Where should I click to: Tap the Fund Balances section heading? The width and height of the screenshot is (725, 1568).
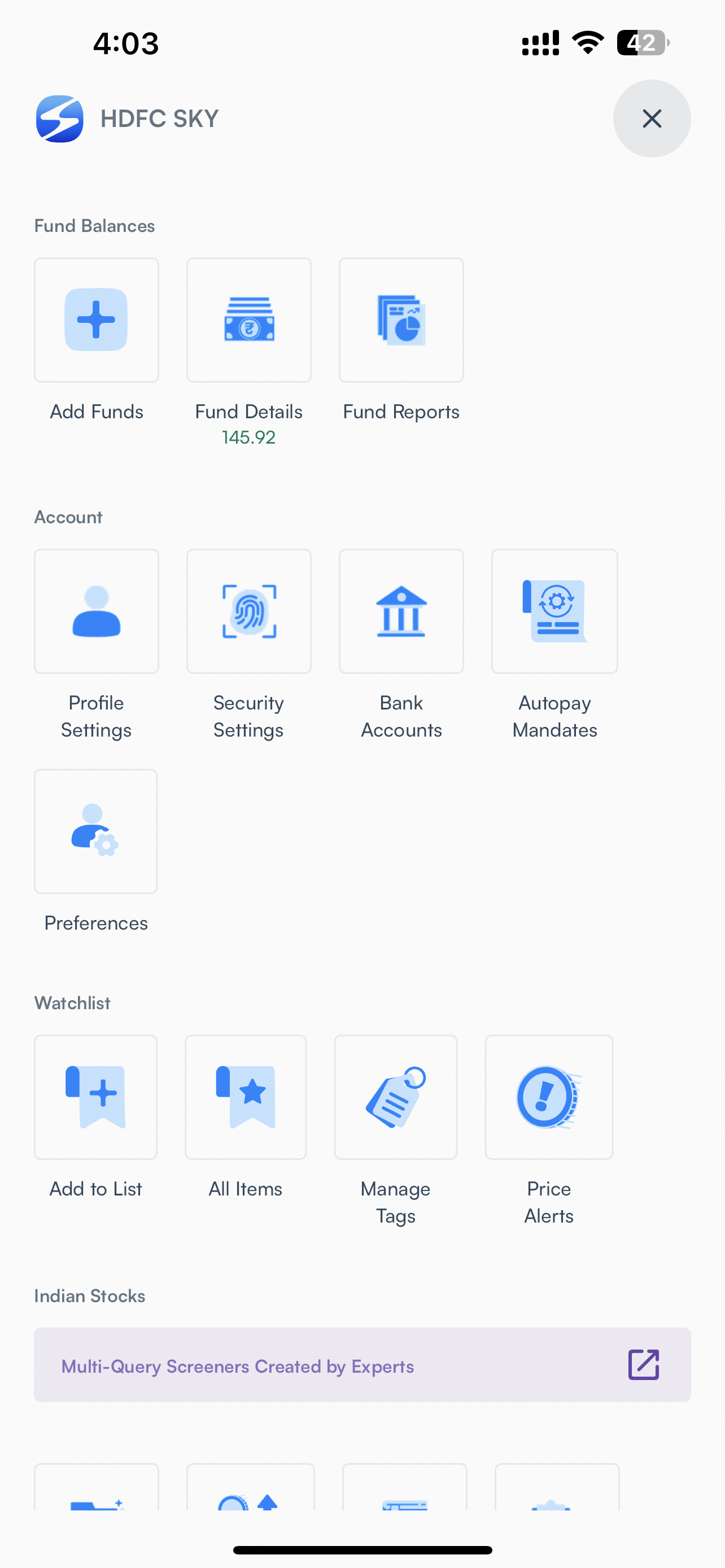94,226
